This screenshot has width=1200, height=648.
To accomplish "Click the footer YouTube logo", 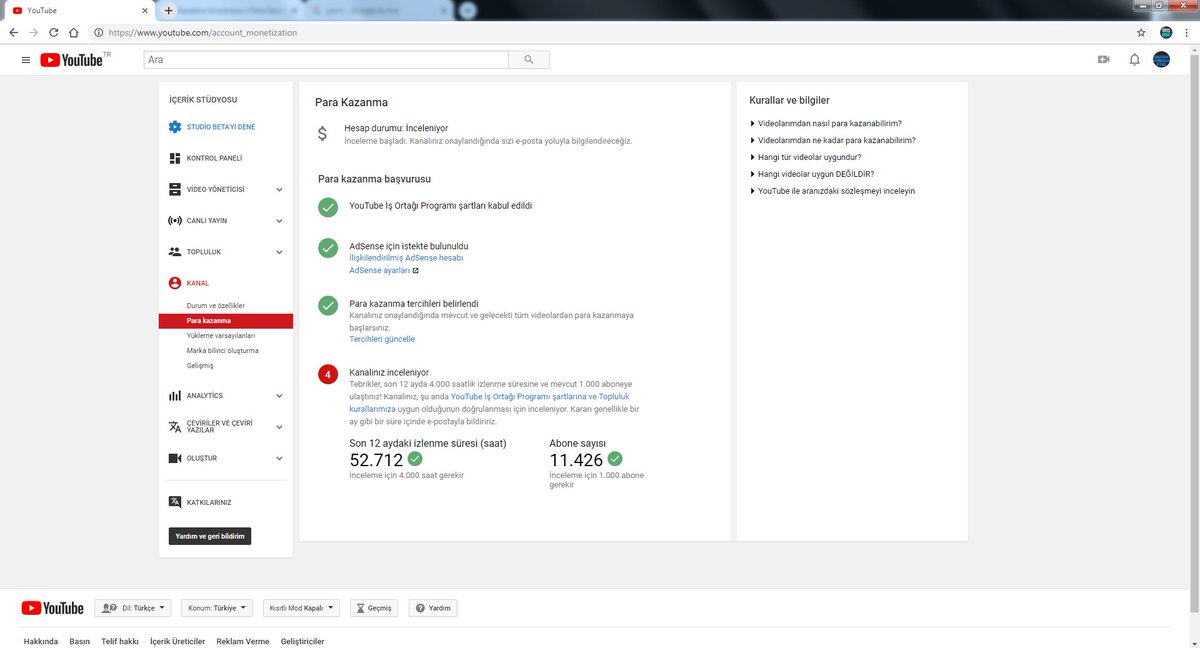I will pos(52,608).
